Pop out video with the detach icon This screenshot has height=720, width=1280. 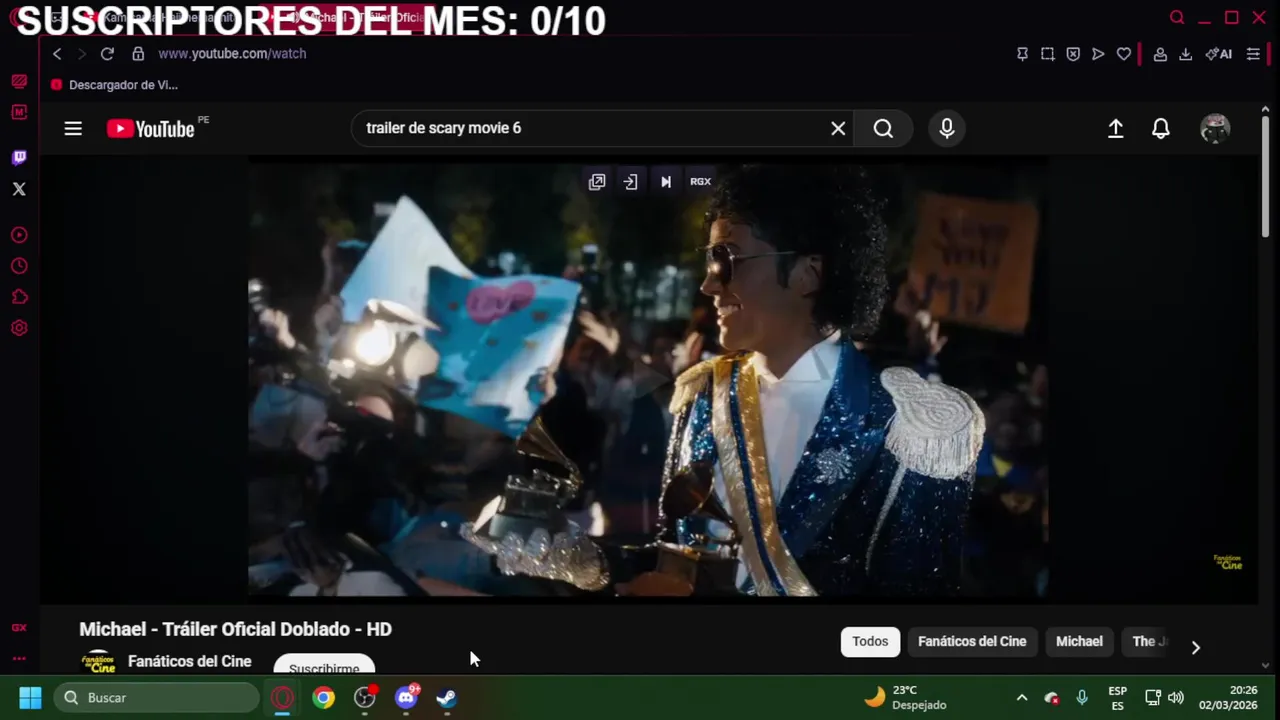pyautogui.click(x=597, y=181)
